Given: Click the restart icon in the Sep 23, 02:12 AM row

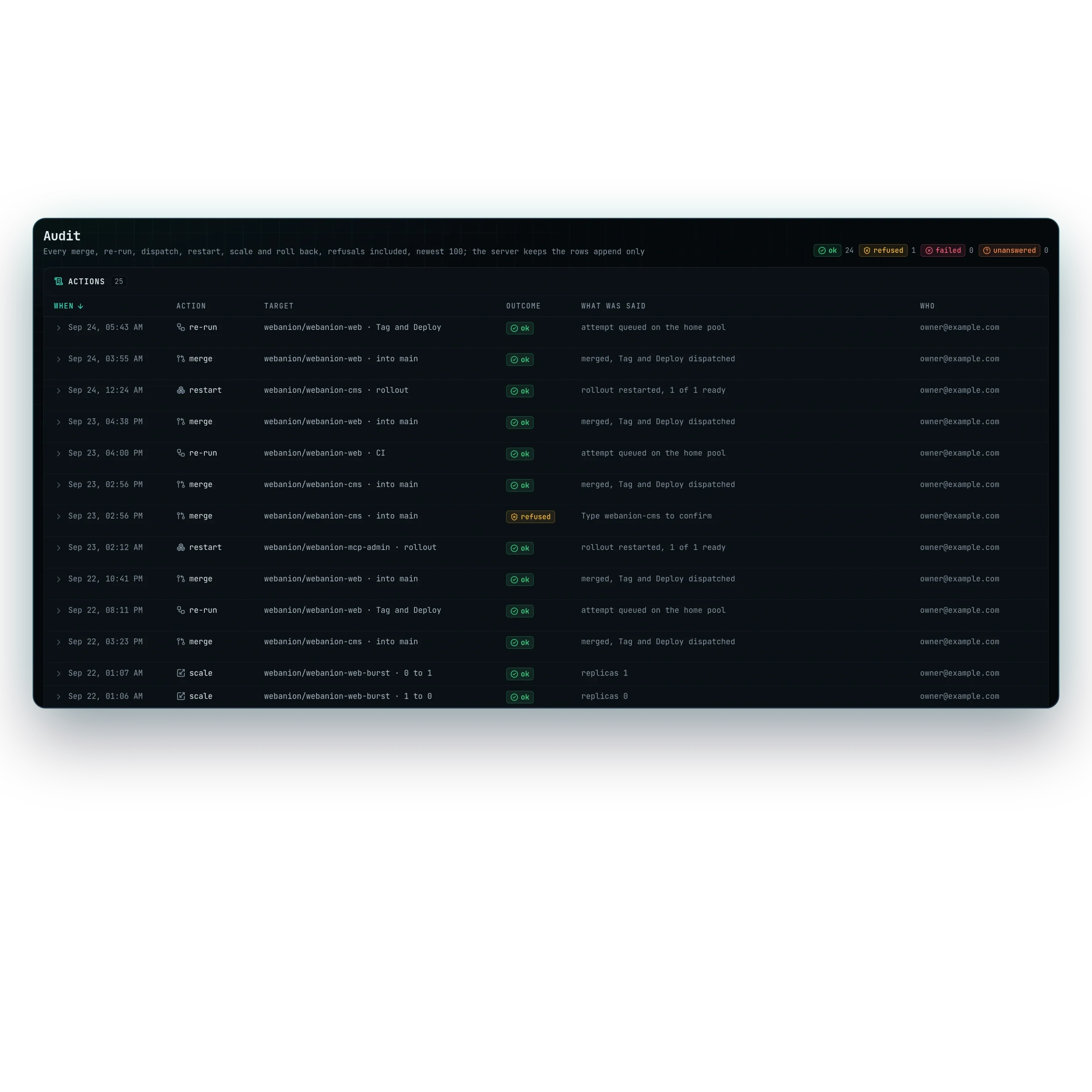Looking at the screenshot, I should pyautogui.click(x=181, y=548).
